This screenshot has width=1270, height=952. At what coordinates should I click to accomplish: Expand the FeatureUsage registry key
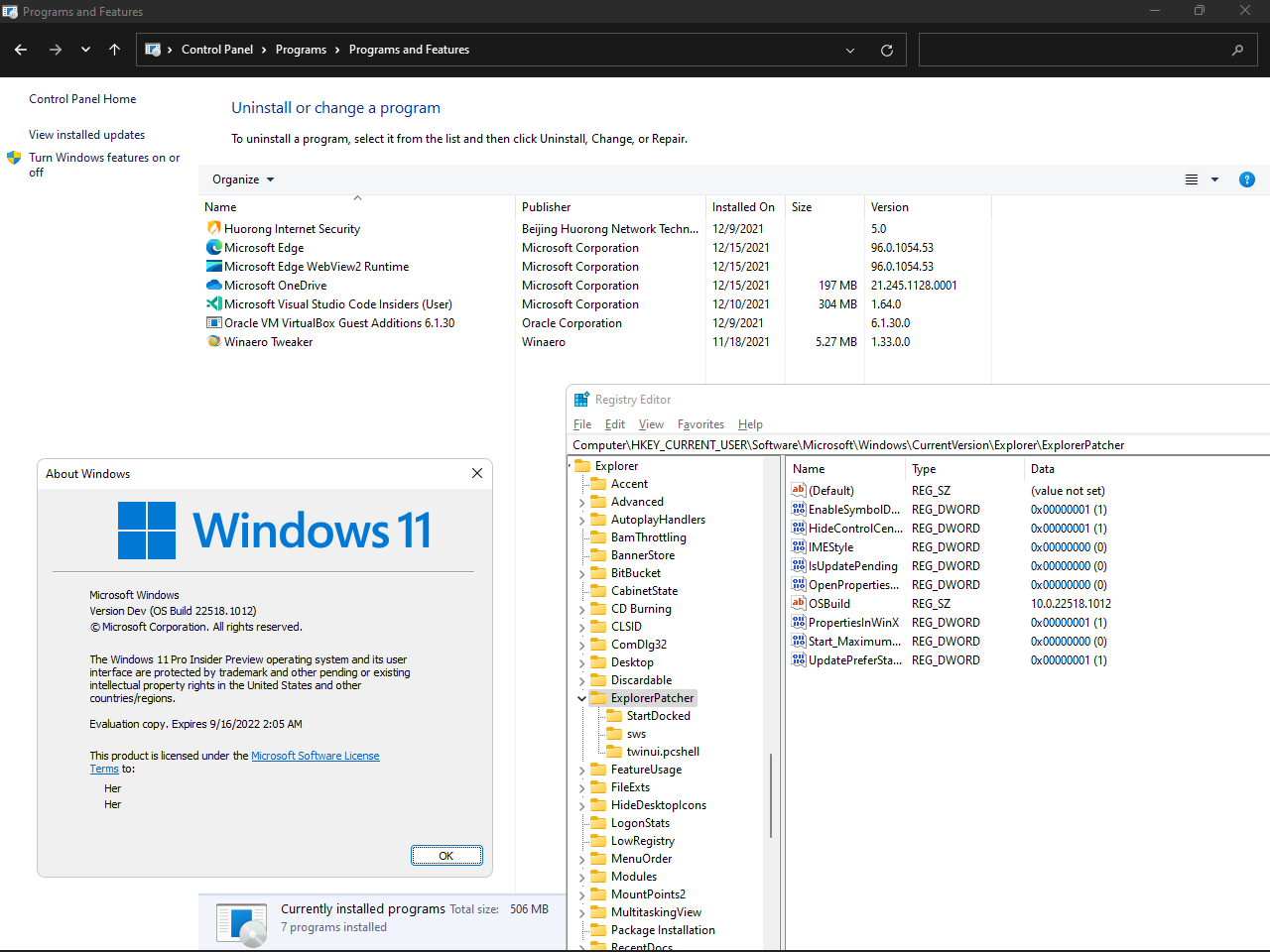click(x=582, y=770)
